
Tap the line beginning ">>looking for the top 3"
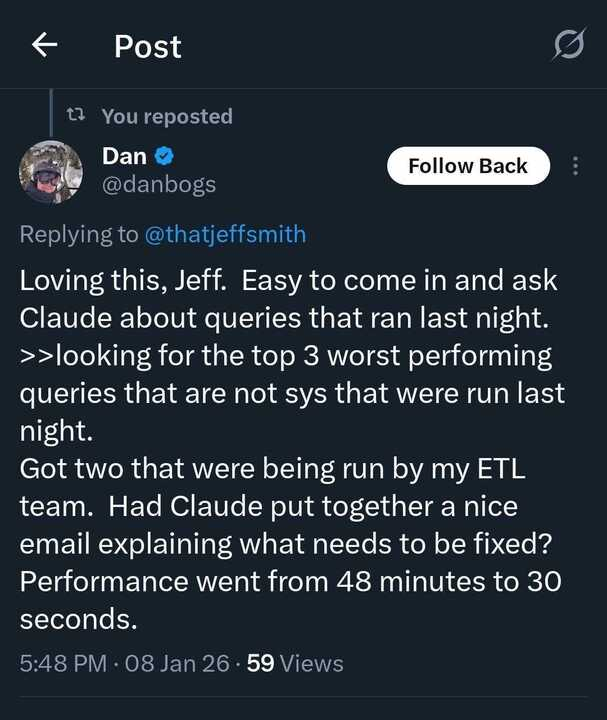point(285,356)
